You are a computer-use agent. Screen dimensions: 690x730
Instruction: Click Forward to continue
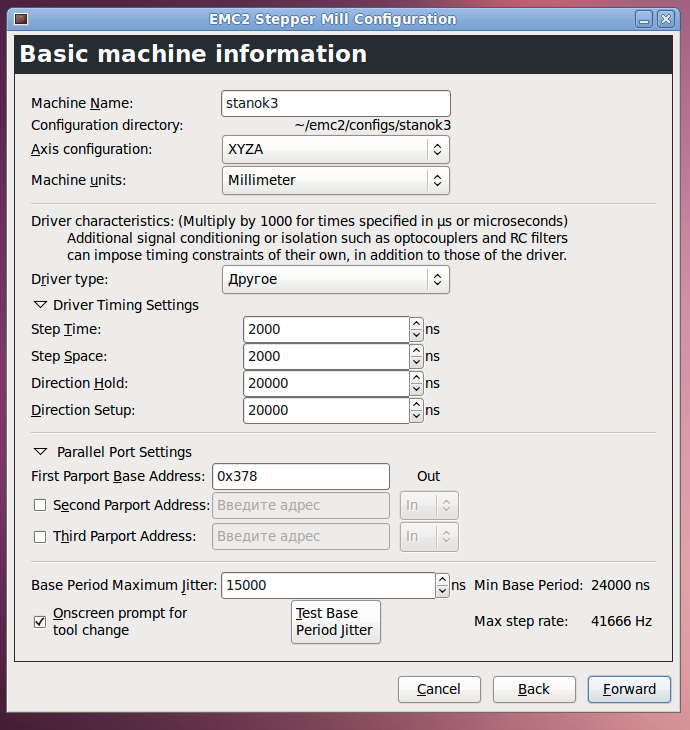tap(629, 689)
